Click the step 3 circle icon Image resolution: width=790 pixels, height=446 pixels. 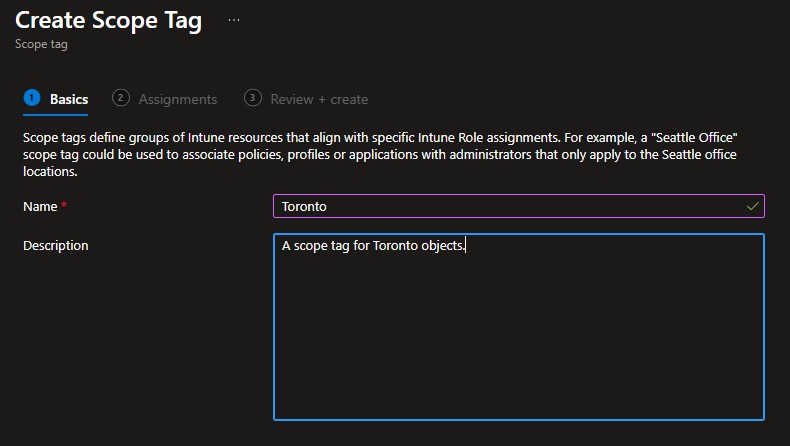252,98
